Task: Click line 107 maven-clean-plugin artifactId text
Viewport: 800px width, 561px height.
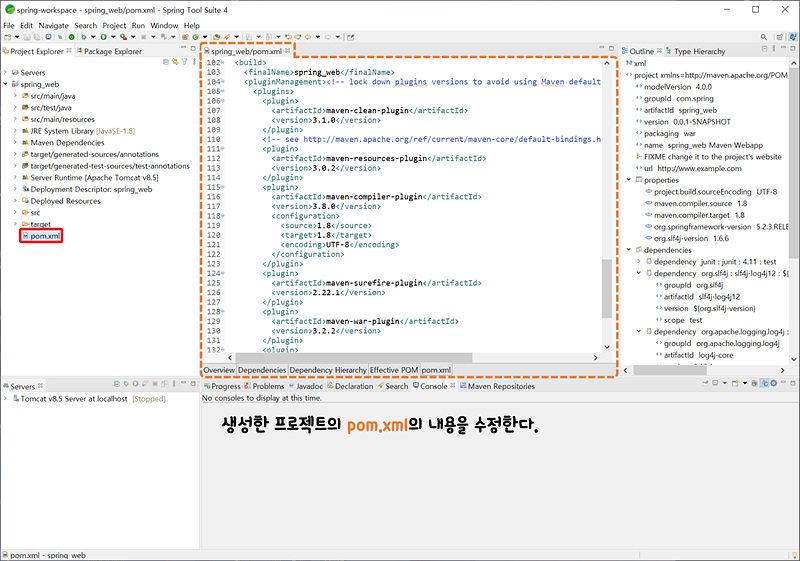Action: tap(369, 110)
